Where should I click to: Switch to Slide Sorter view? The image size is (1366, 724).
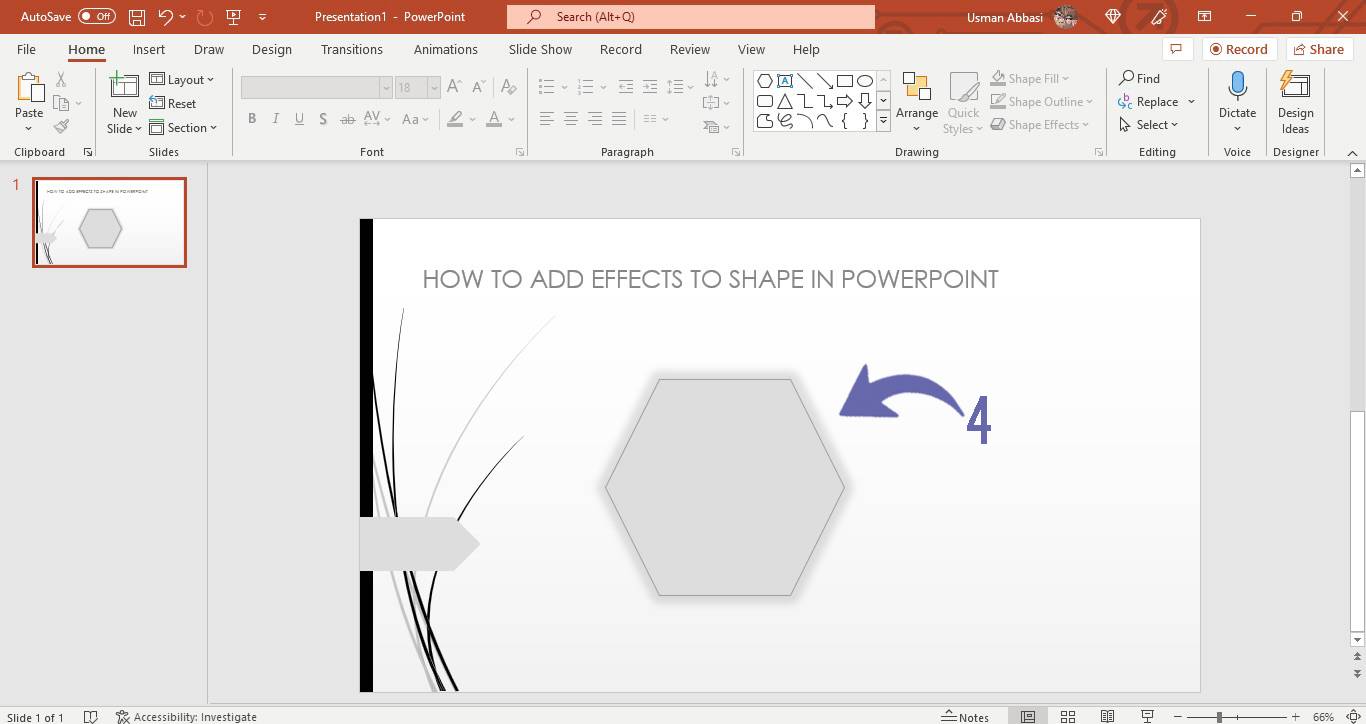1068,717
